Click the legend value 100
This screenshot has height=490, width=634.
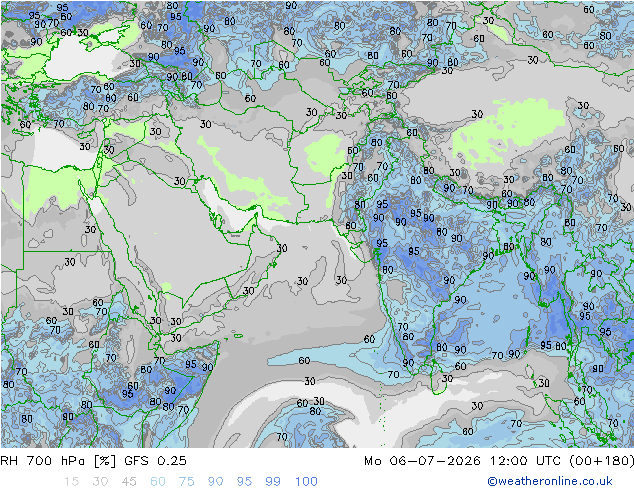click(306, 482)
